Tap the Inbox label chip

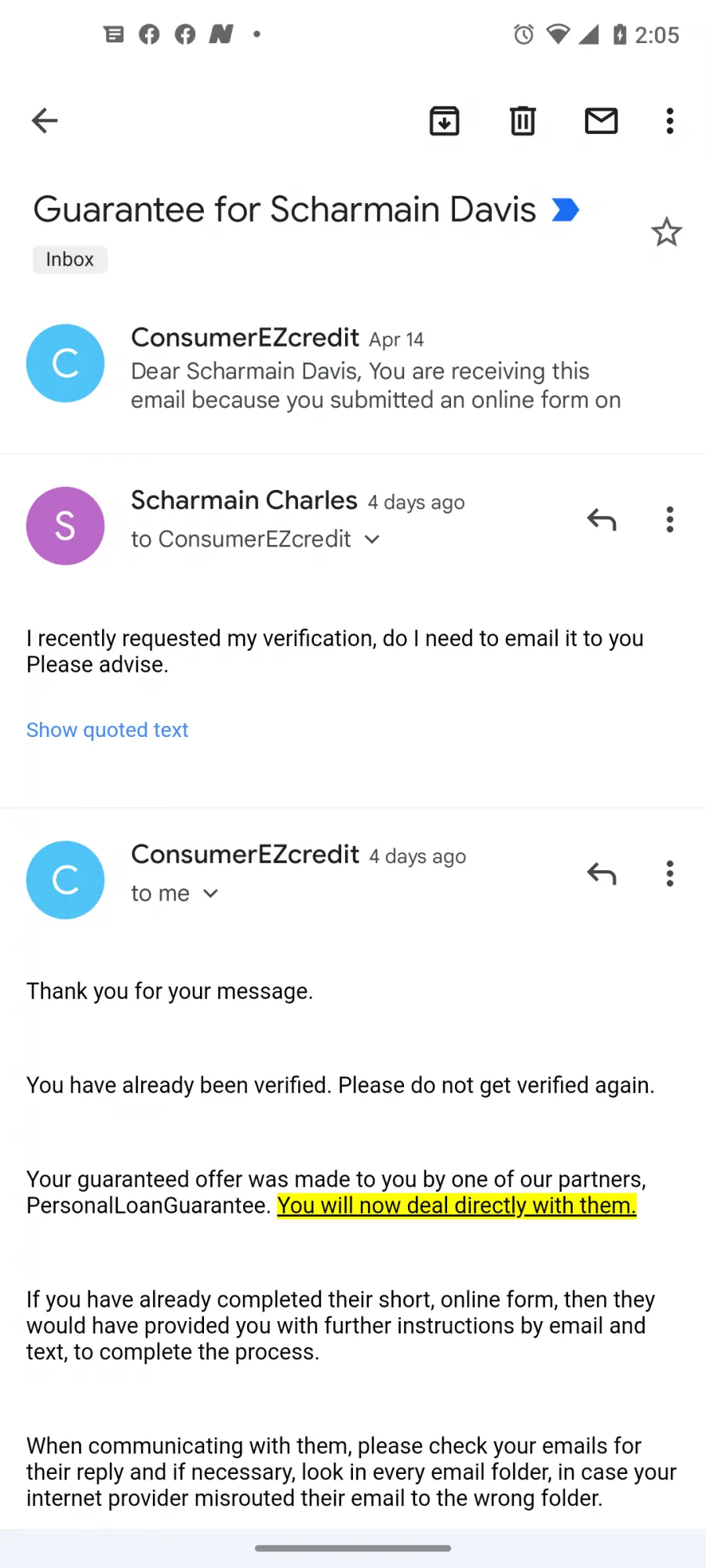pyautogui.click(x=70, y=260)
